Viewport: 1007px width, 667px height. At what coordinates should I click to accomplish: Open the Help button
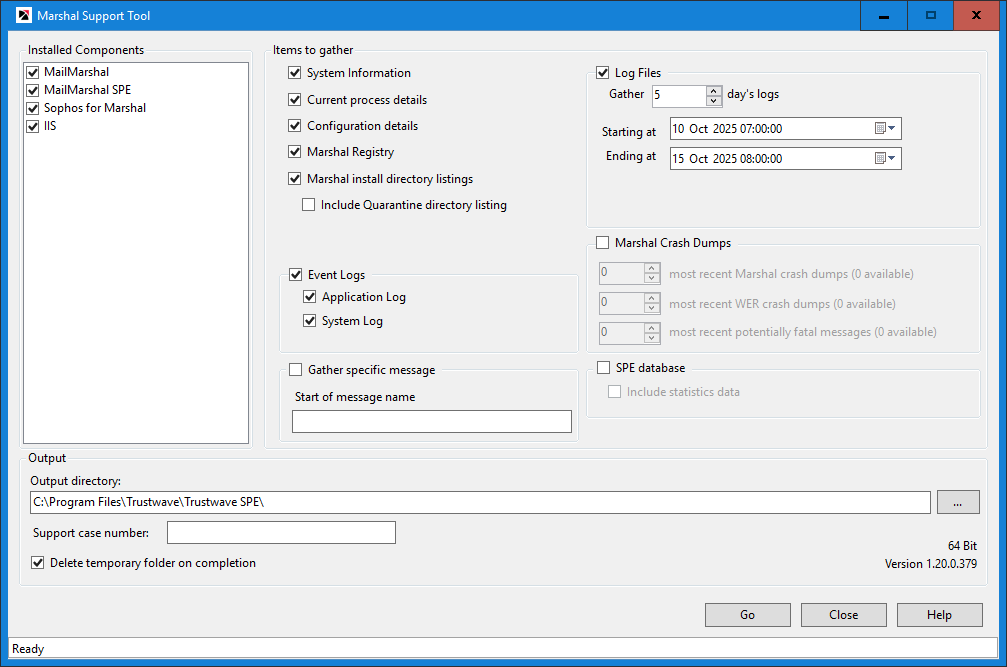coord(939,615)
